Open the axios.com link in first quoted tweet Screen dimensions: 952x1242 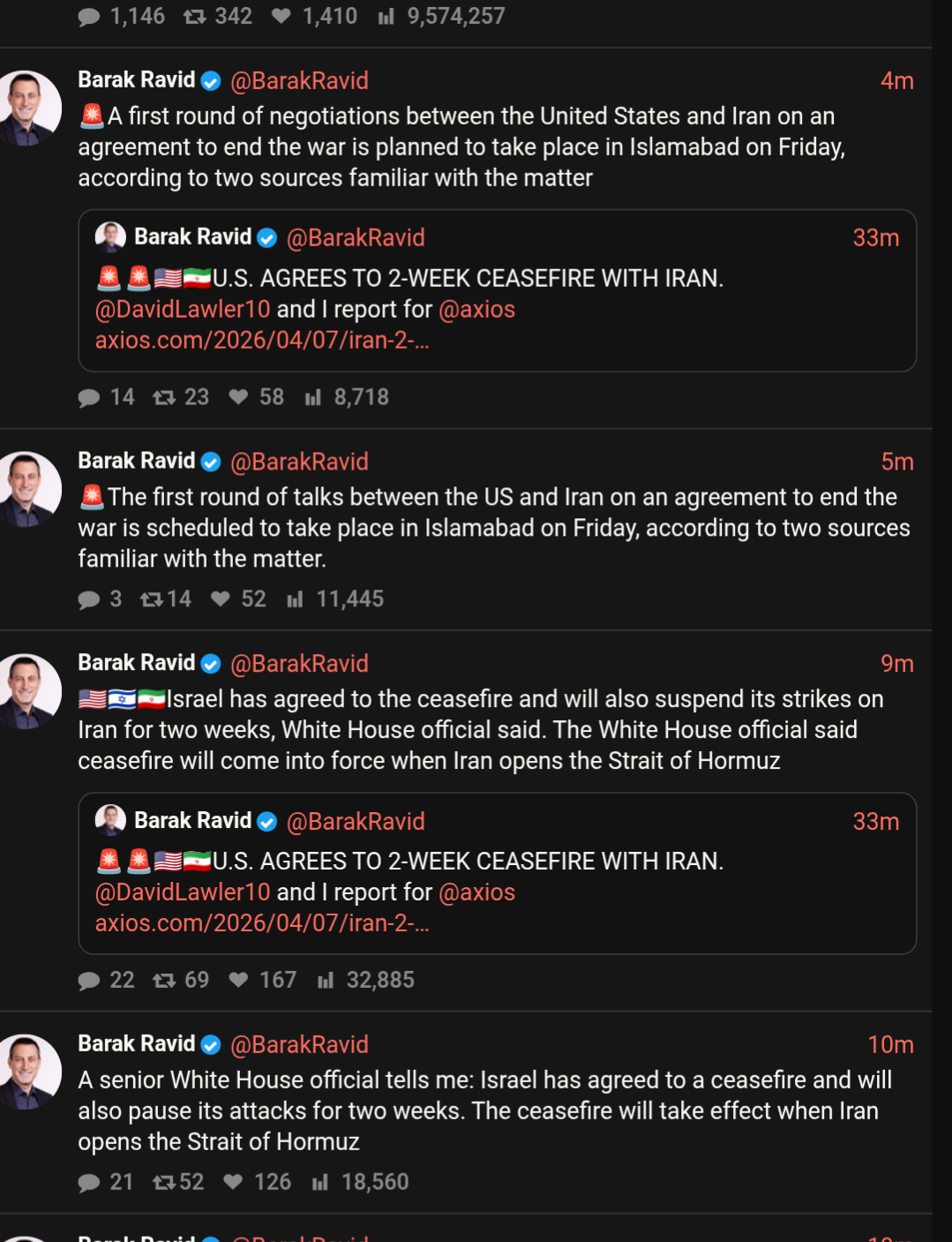click(x=262, y=341)
